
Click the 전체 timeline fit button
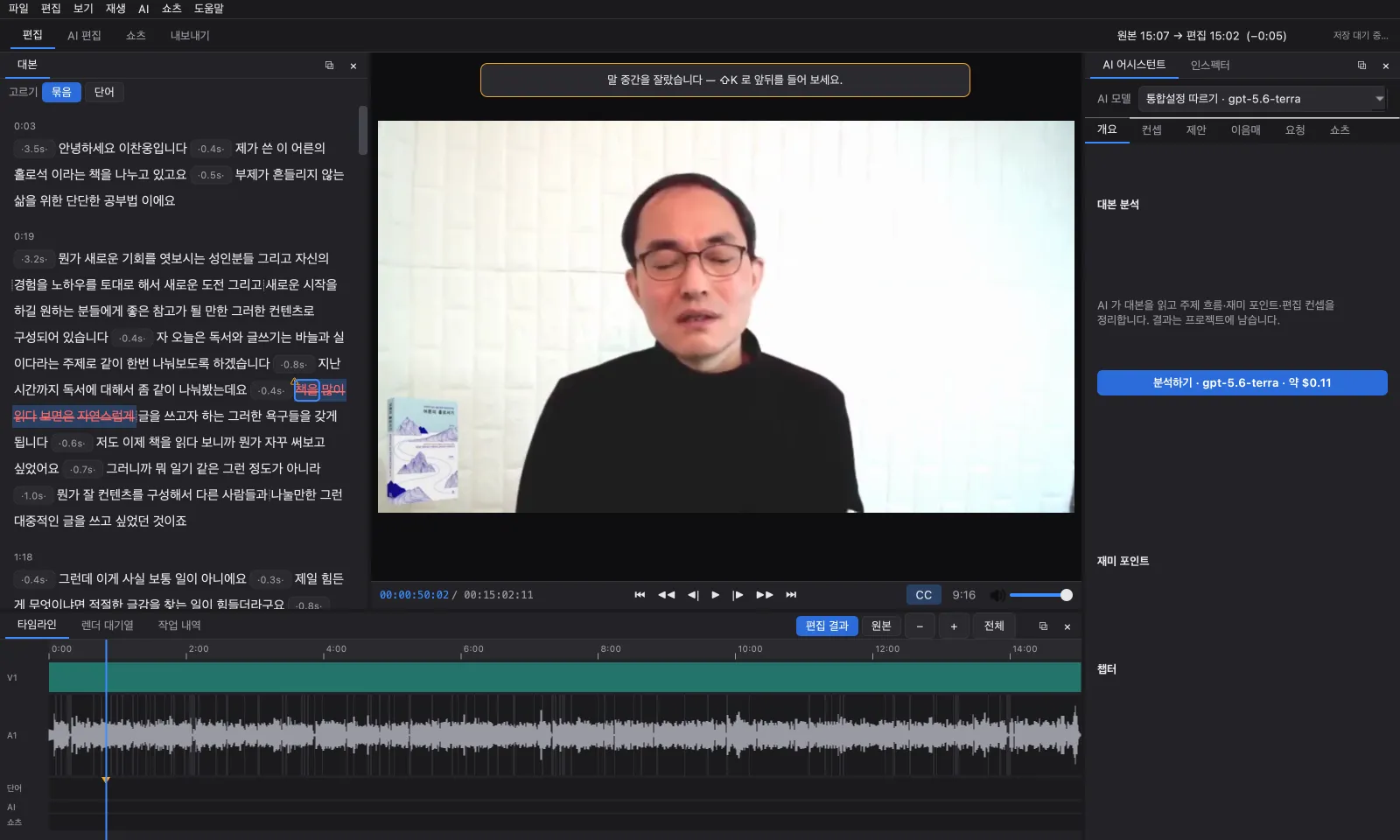point(994,626)
